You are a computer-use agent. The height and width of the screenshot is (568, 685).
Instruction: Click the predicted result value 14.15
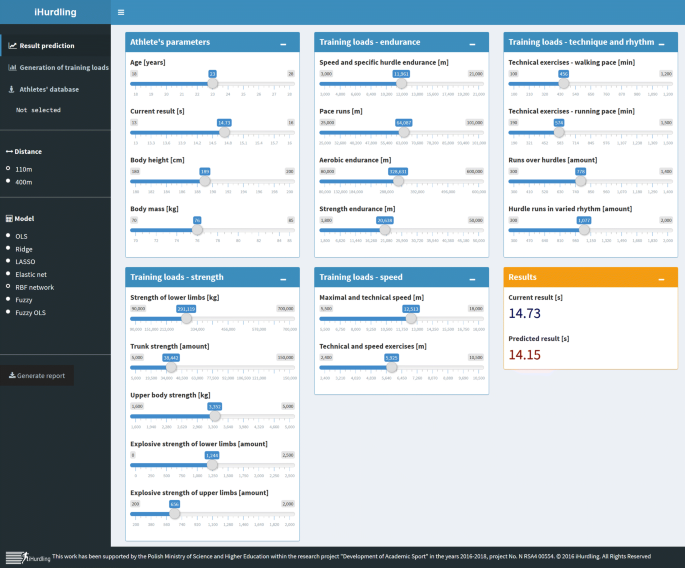coord(525,355)
